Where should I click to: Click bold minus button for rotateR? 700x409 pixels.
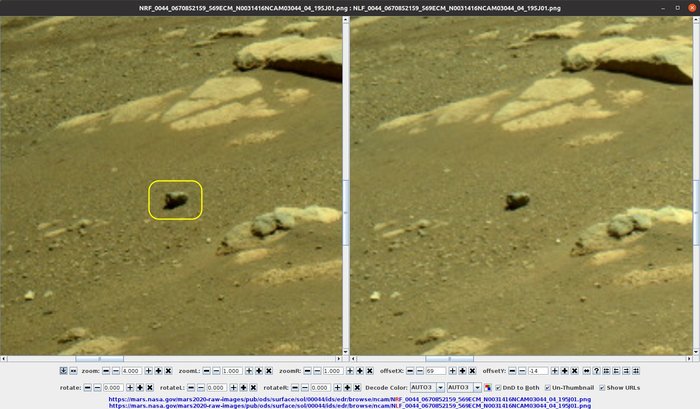click(x=295, y=388)
